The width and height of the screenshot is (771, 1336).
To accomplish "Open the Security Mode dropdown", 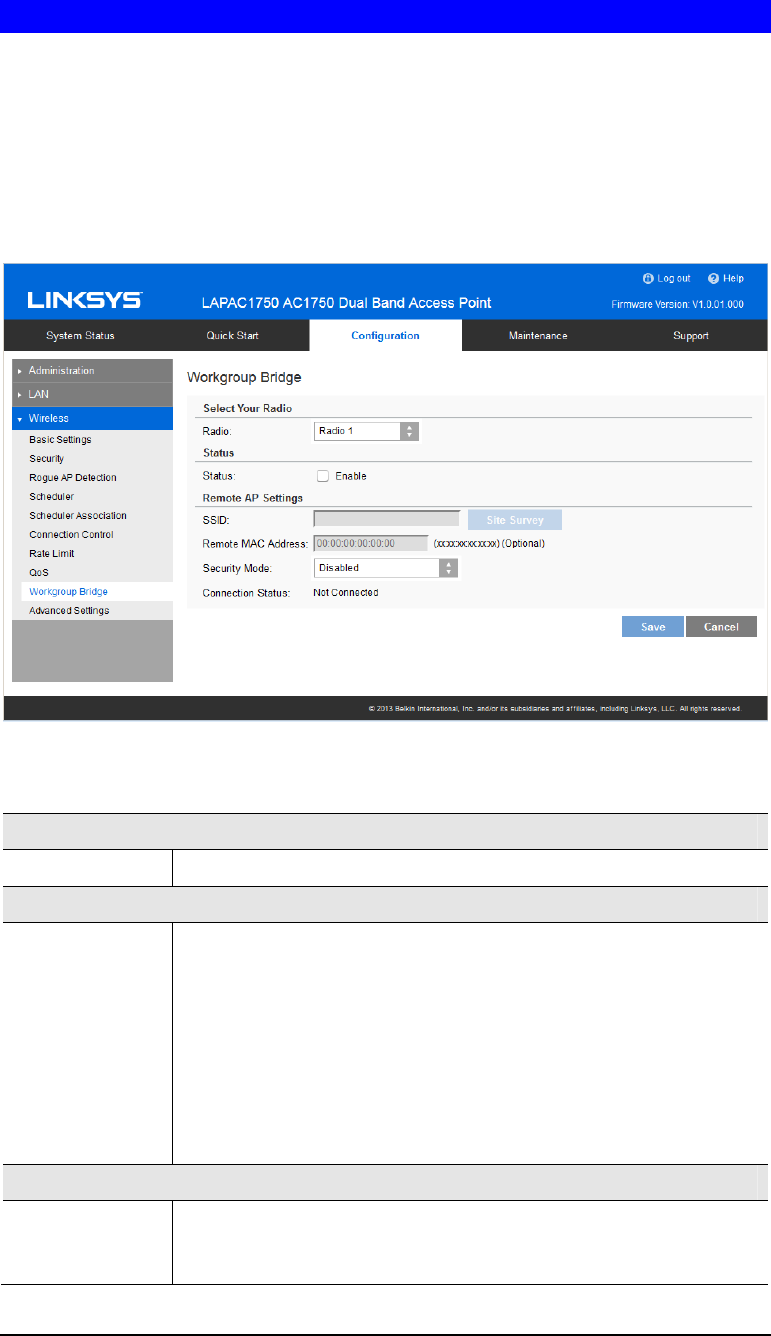I will (x=386, y=568).
